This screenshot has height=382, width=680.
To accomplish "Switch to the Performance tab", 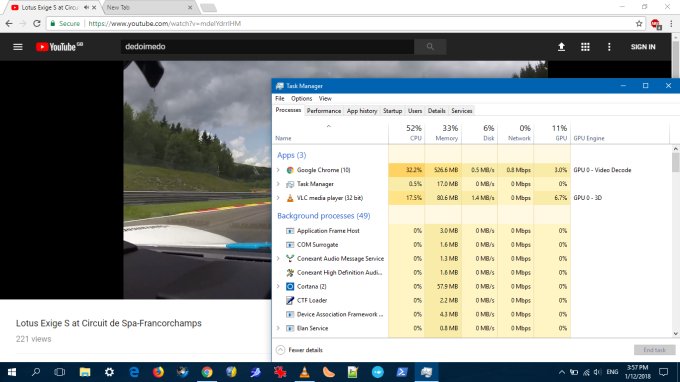I will tap(324, 111).
